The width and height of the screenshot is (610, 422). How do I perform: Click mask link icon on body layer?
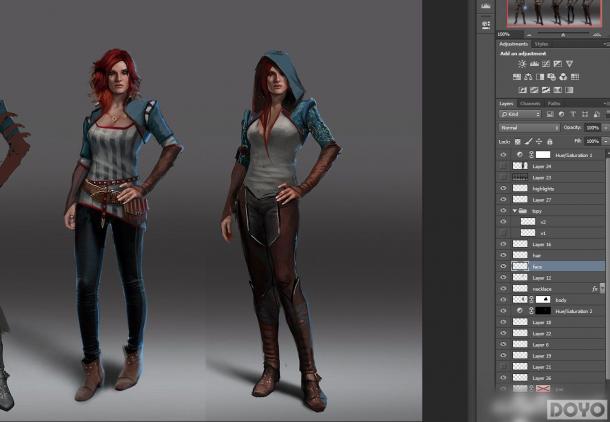coord(531,300)
